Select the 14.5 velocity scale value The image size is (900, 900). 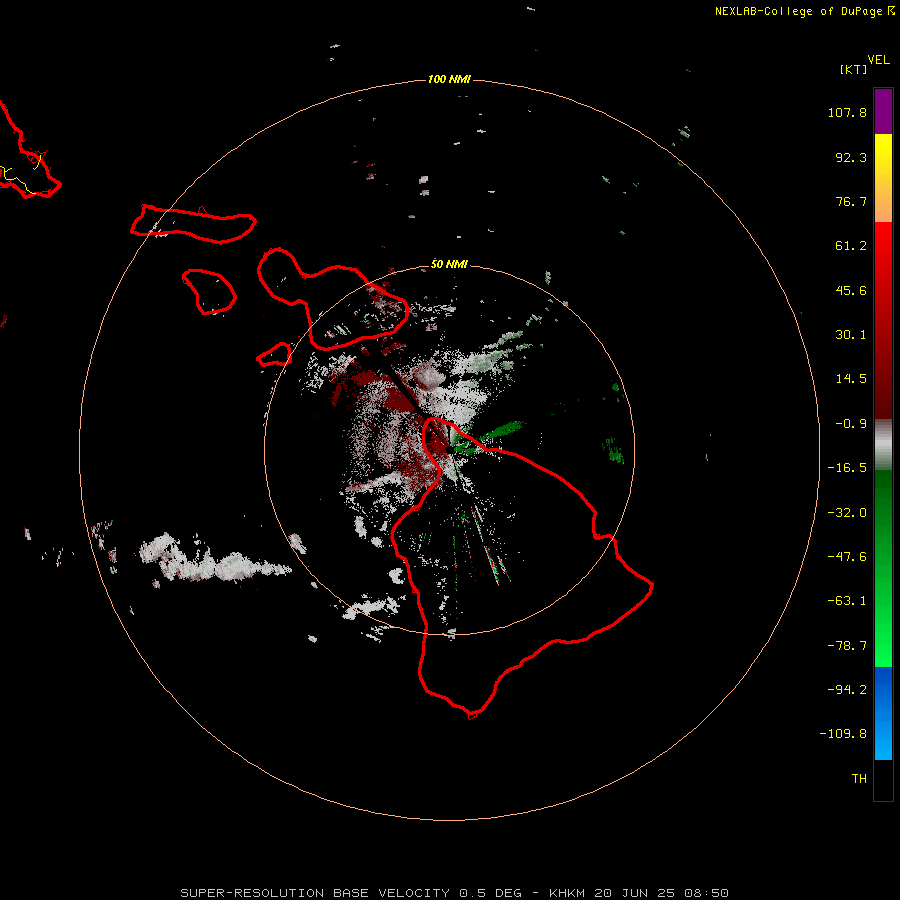point(851,379)
